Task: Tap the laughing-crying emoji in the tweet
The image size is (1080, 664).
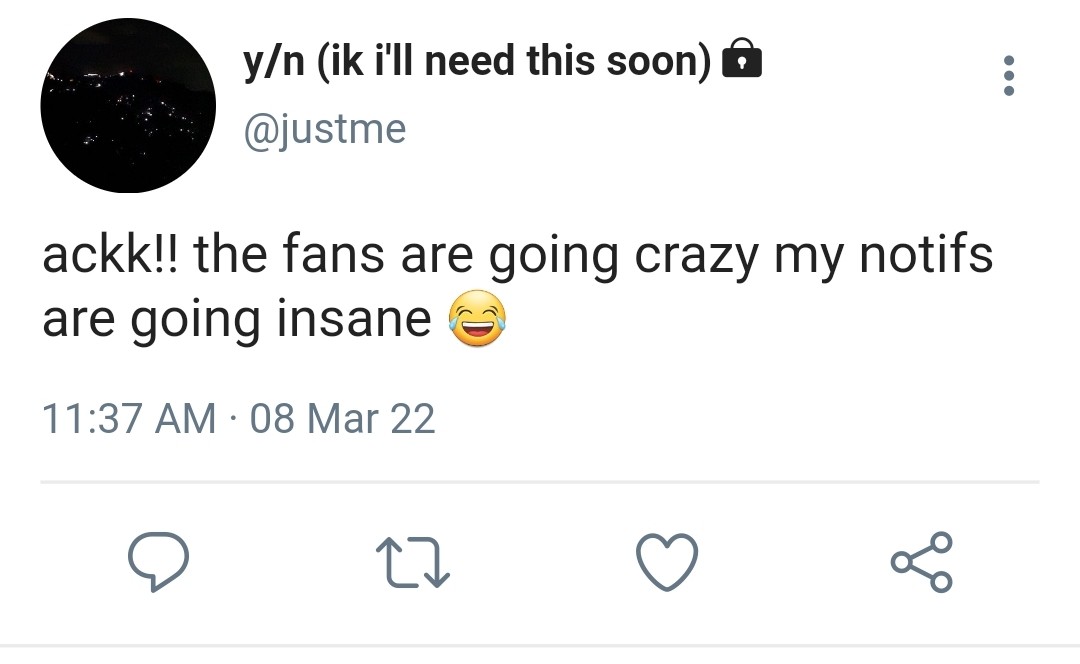Action: 477,320
